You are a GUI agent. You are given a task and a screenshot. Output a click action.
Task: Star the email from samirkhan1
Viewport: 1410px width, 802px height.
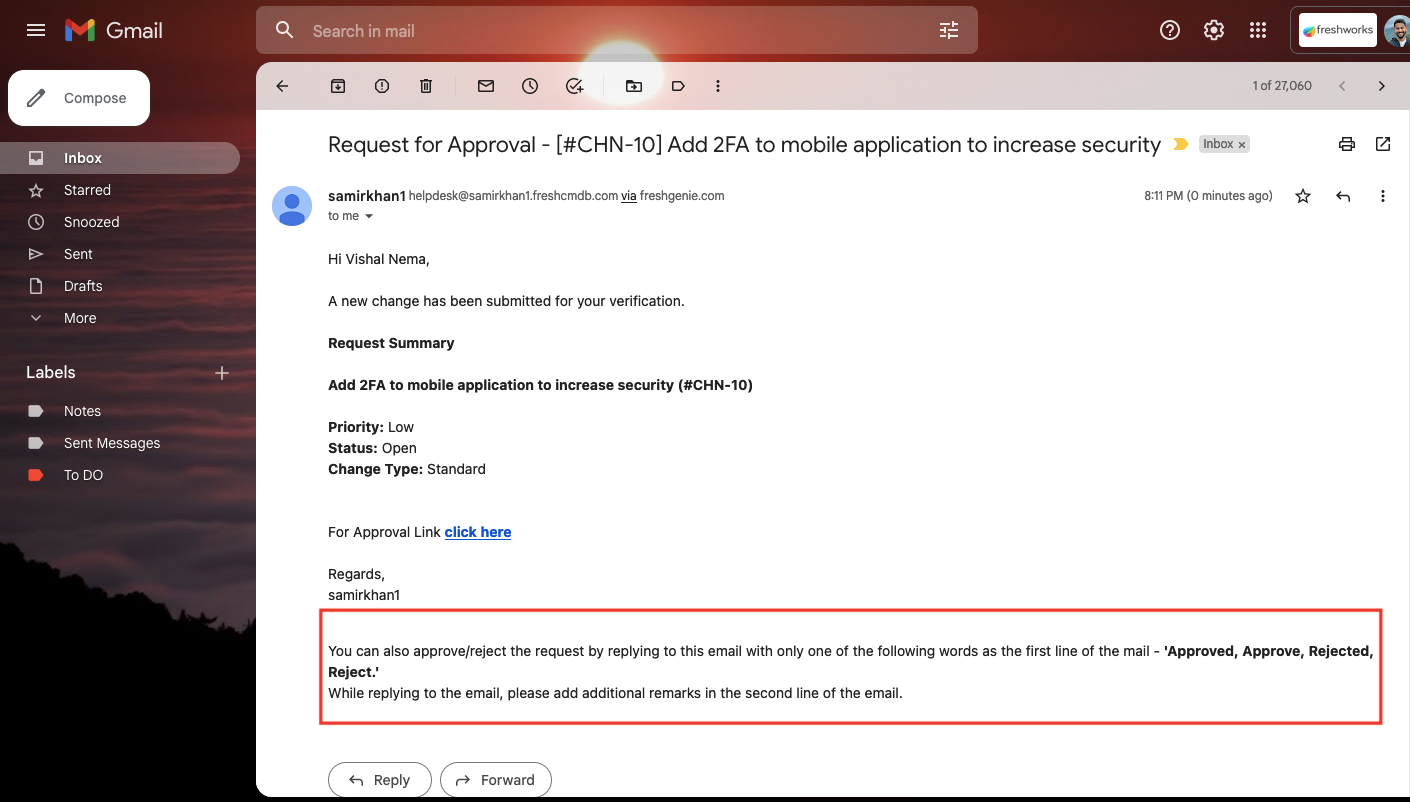(1303, 195)
